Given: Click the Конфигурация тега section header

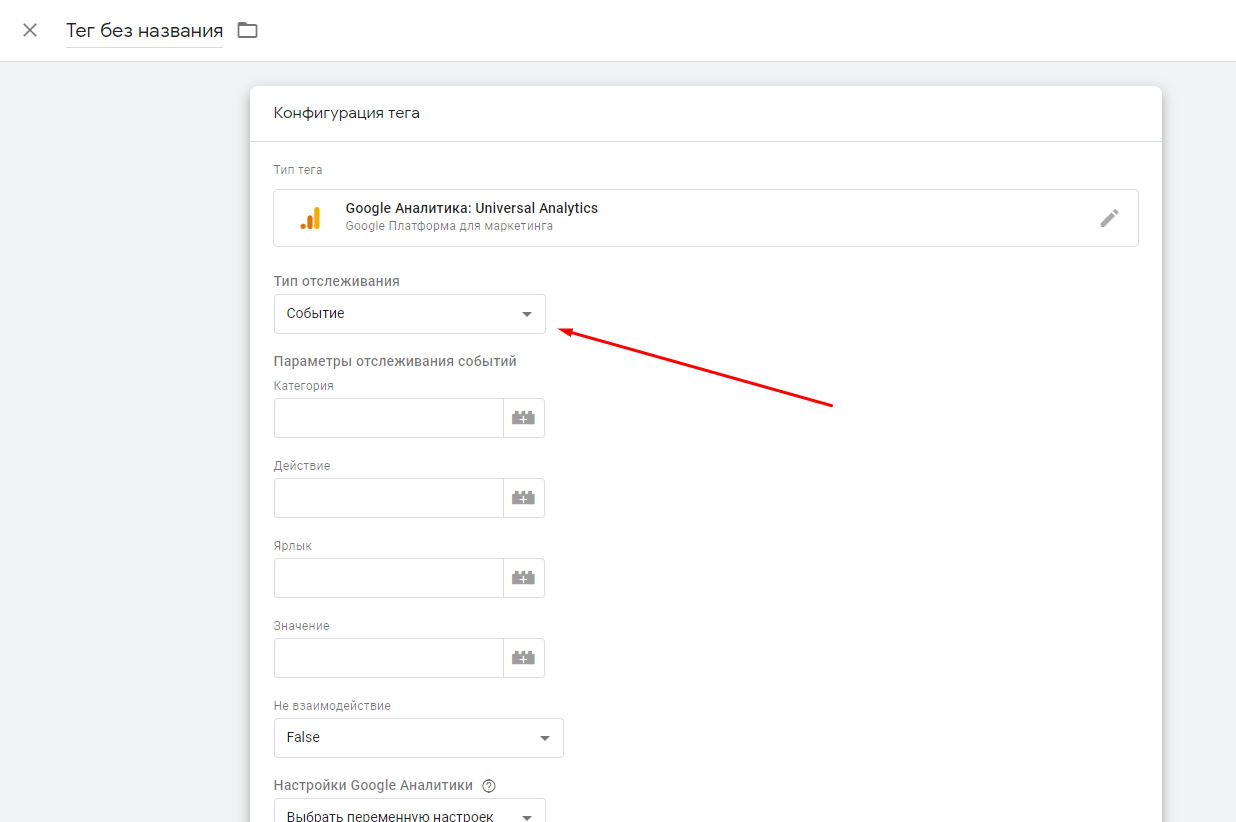Looking at the screenshot, I should click(x=346, y=113).
